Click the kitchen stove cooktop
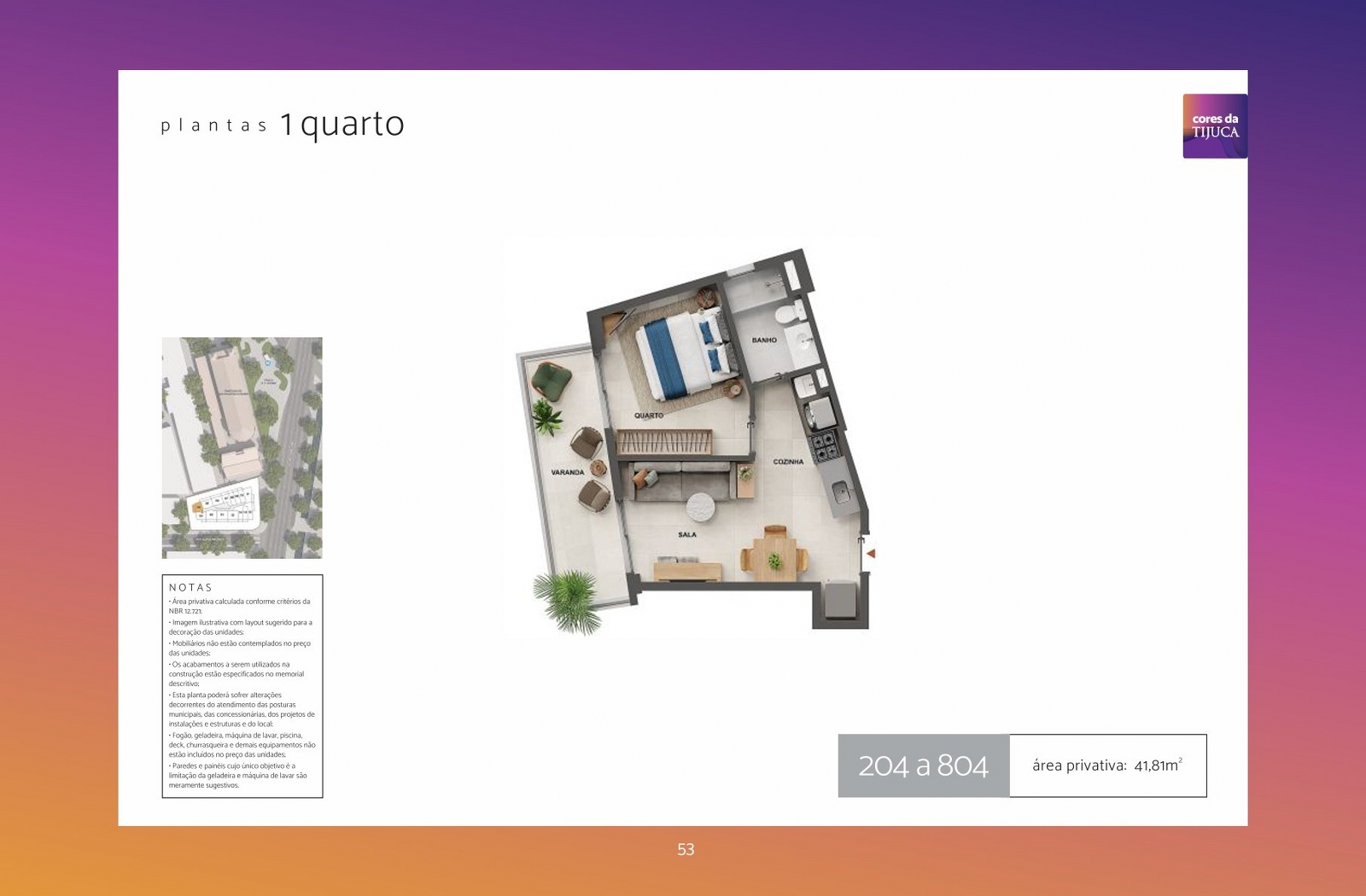 click(x=825, y=445)
